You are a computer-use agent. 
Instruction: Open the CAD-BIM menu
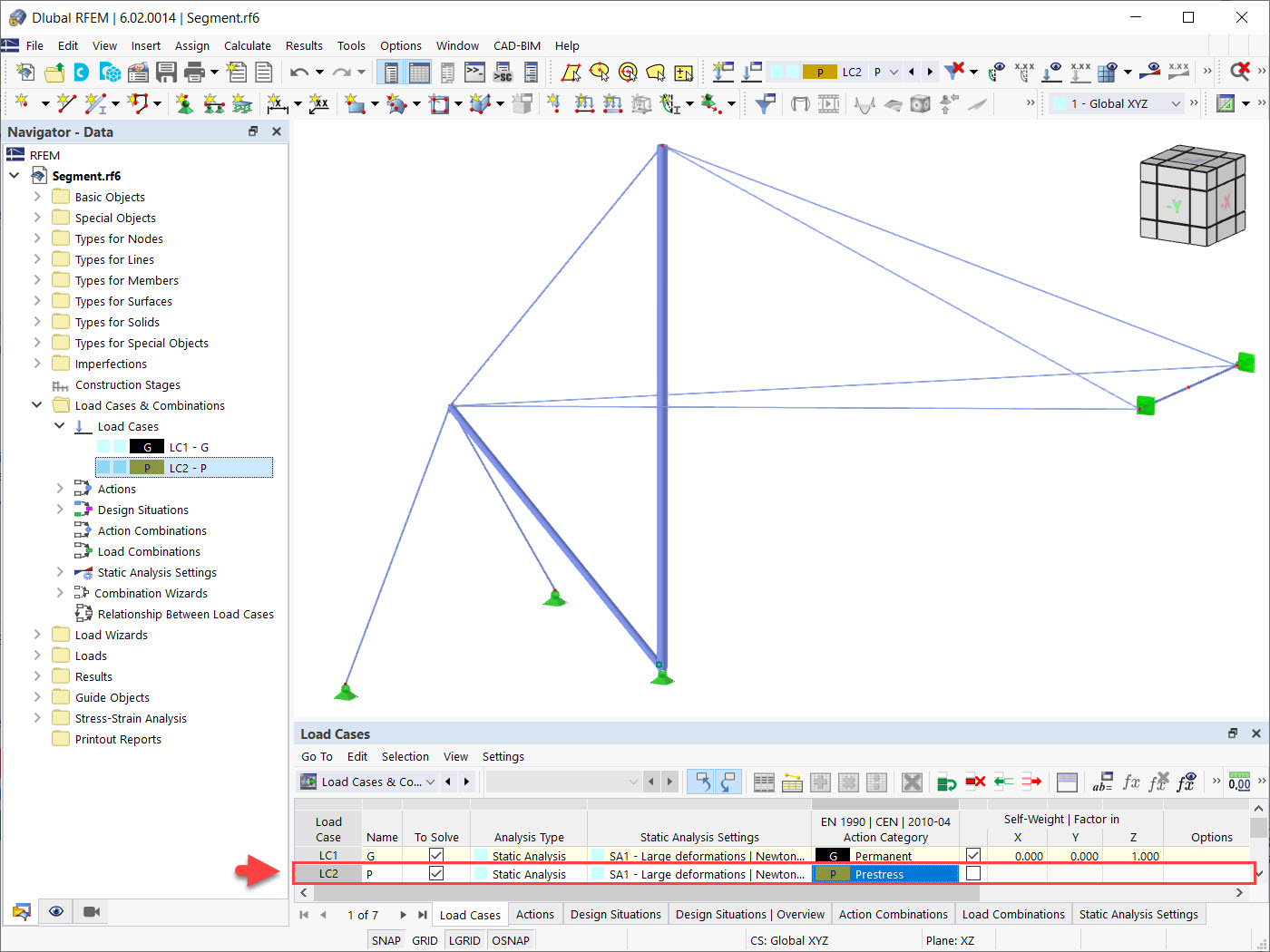pyautogui.click(x=517, y=45)
